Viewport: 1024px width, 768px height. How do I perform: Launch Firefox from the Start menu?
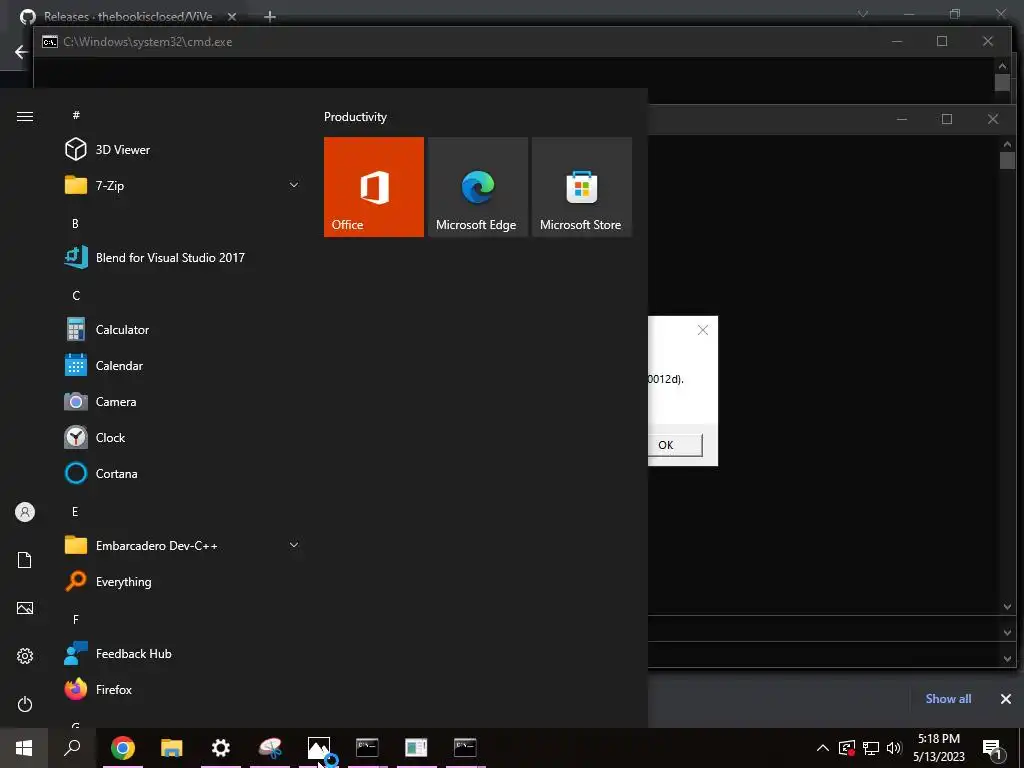point(183,690)
